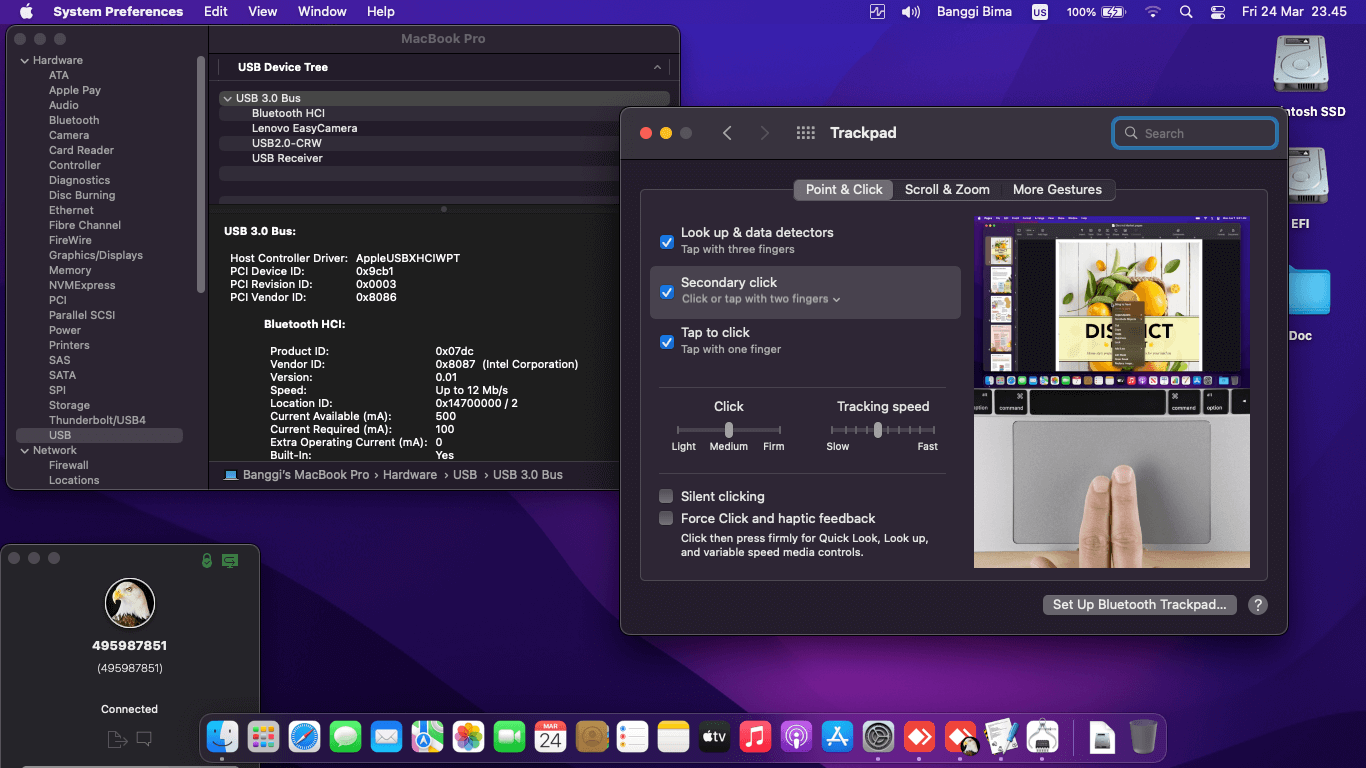Open Control Center from the menu bar
Viewport: 1366px width, 768px height.
pos(1218,11)
